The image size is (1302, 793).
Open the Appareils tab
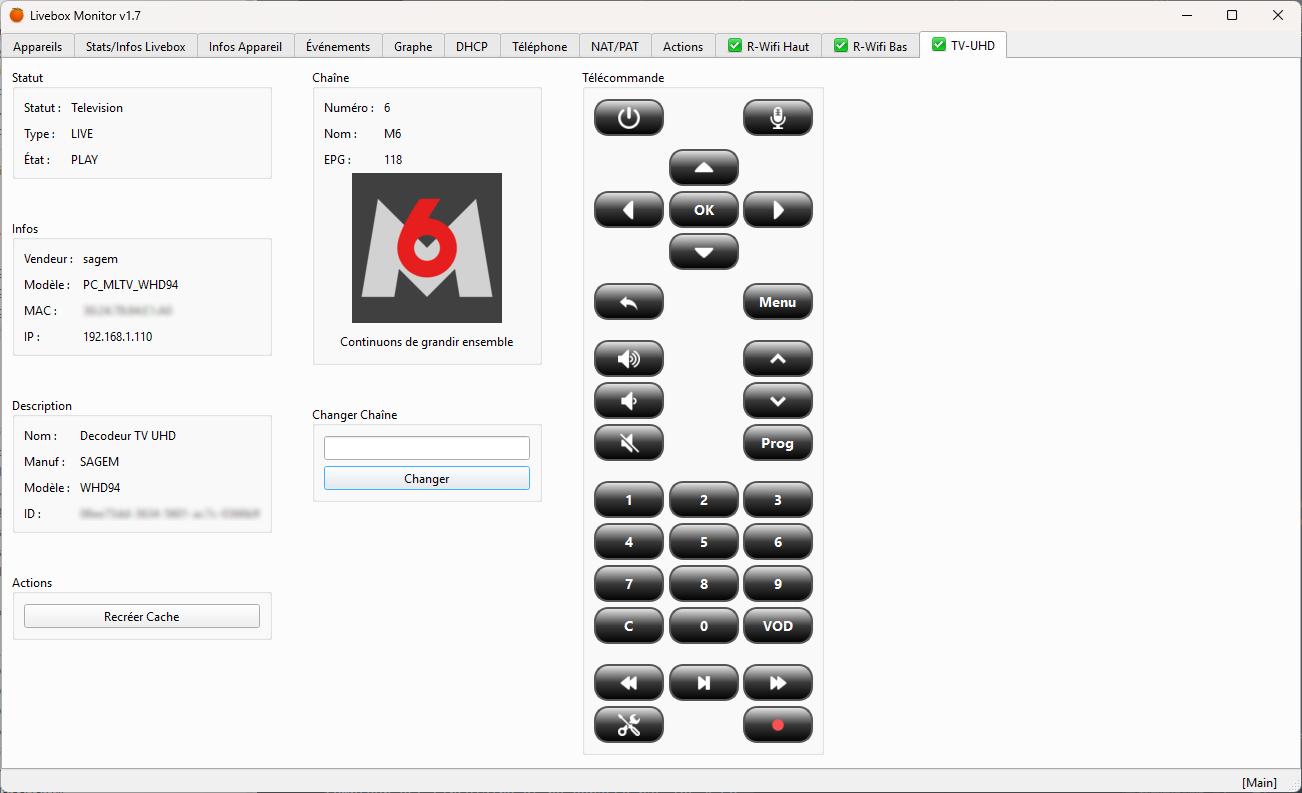(37, 46)
